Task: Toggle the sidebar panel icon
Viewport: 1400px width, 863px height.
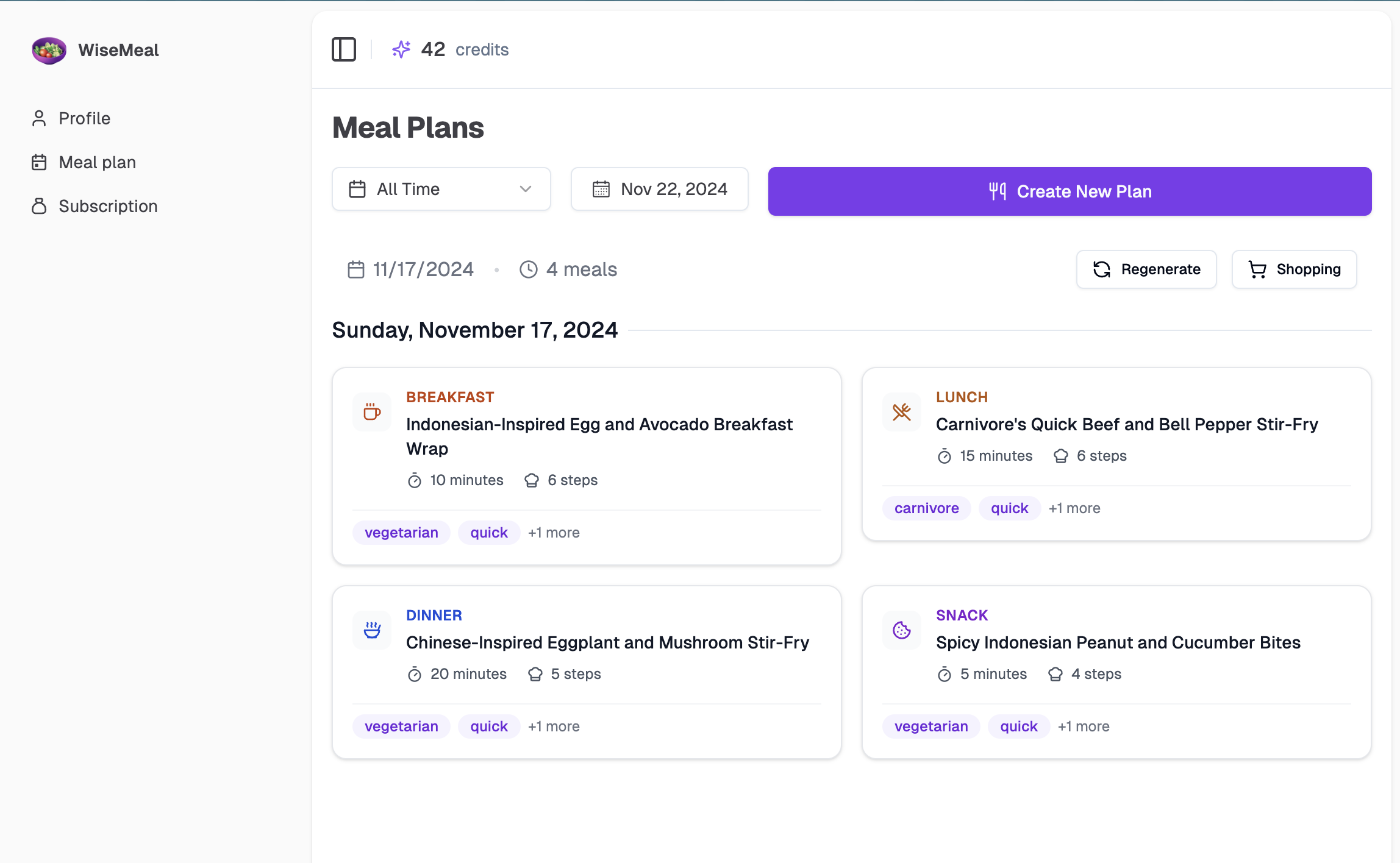Action: tap(344, 49)
